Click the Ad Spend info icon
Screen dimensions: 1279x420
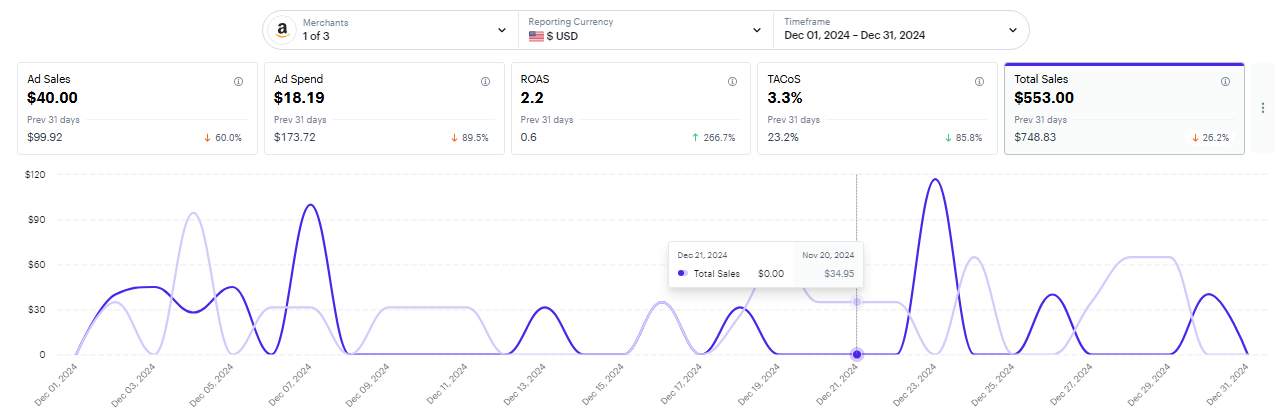tap(485, 82)
